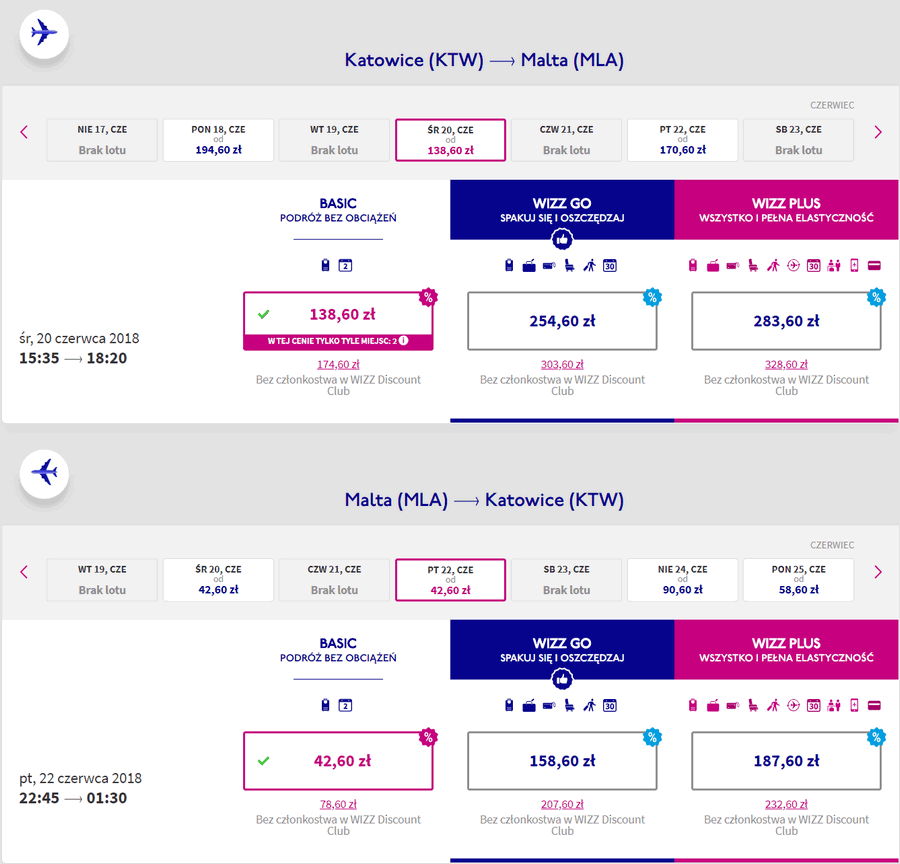Choose return WIZZ GO fare 158,60 zł
This screenshot has height=864, width=900.
tap(562, 761)
